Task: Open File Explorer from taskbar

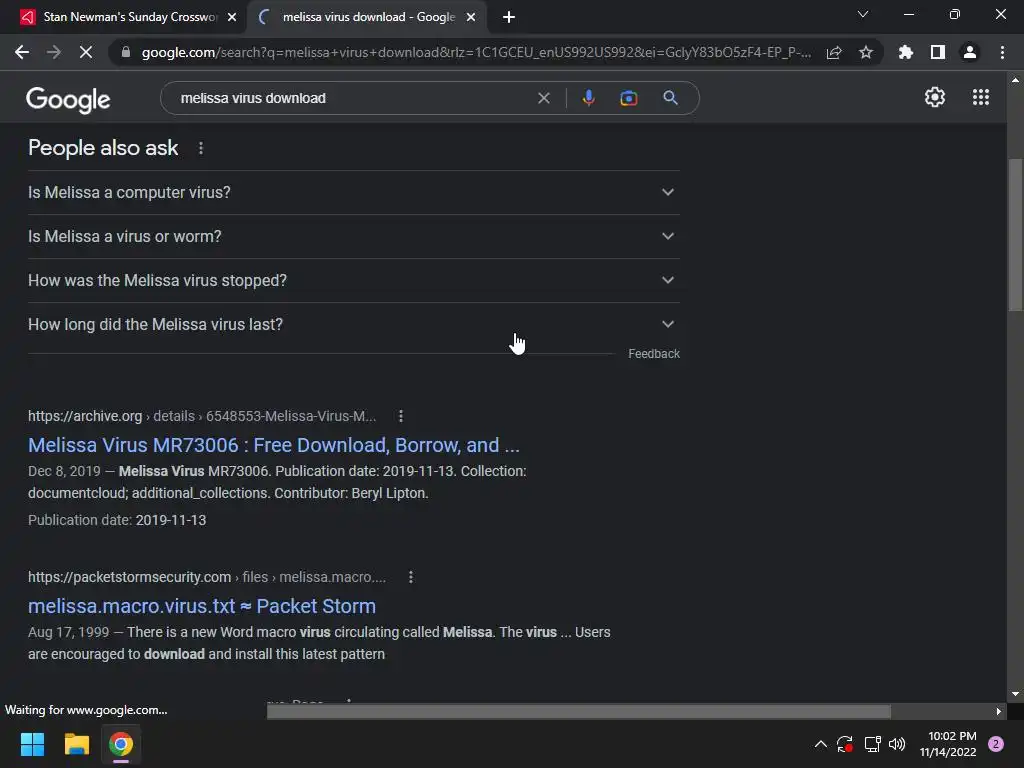Action: pyautogui.click(x=76, y=744)
